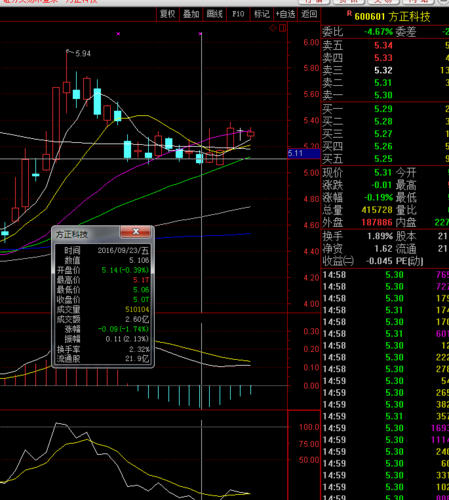Screen dimensions: 449x500
Task: Click popup 开盘价 5.14 value
Action: click(125, 270)
